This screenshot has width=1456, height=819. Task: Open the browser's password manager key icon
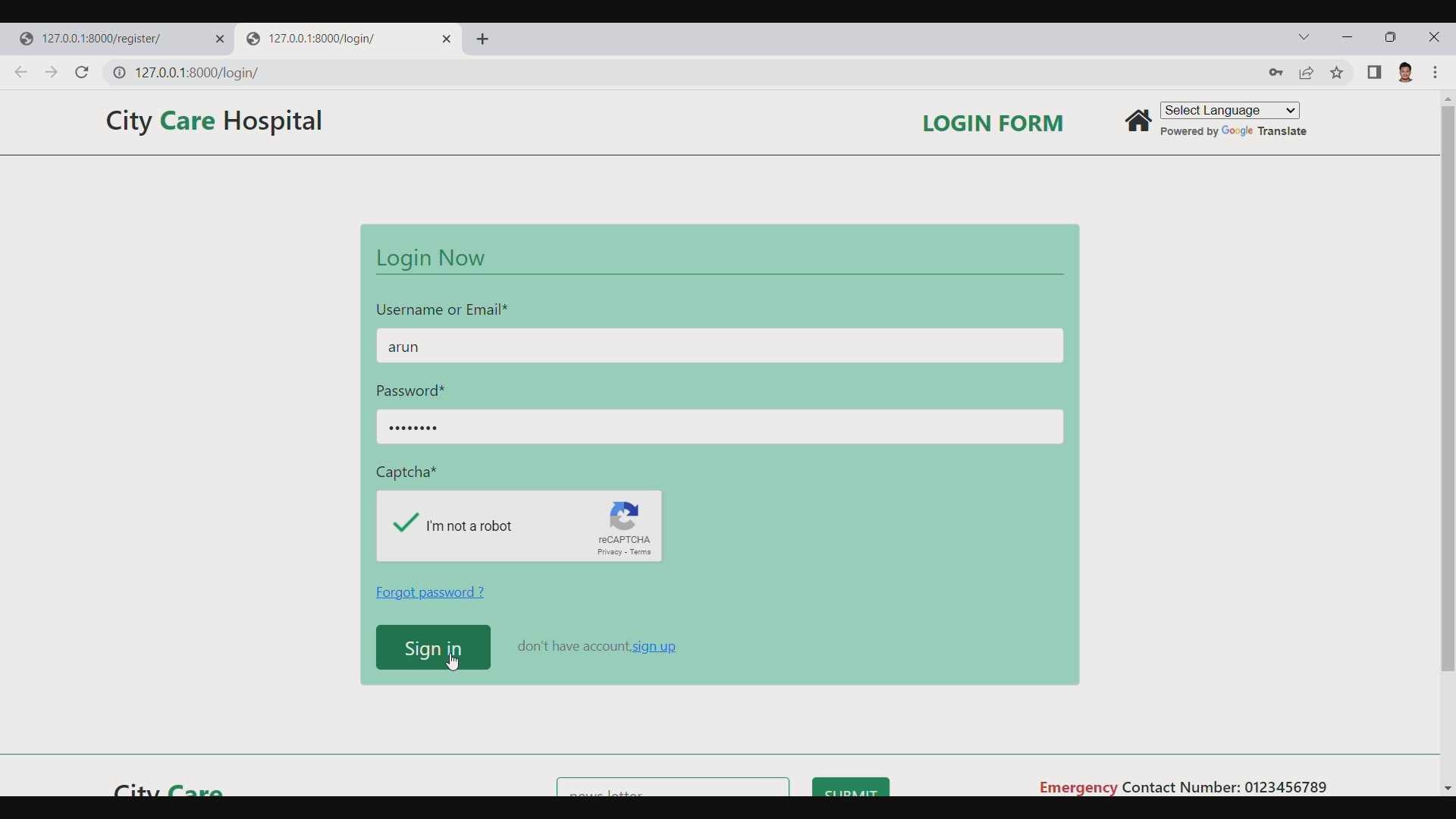[1276, 73]
